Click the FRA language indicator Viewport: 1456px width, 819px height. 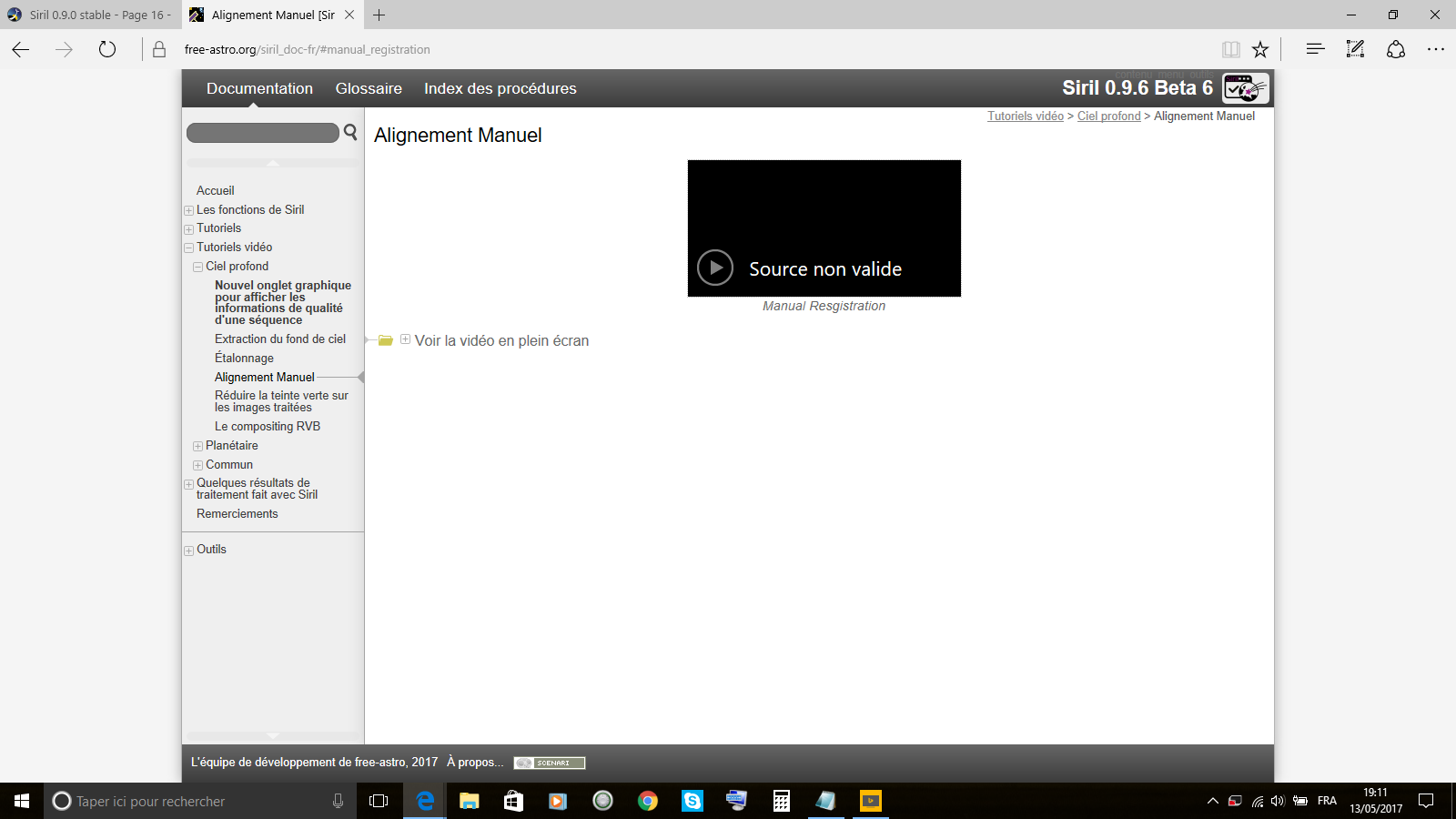click(1327, 801)
